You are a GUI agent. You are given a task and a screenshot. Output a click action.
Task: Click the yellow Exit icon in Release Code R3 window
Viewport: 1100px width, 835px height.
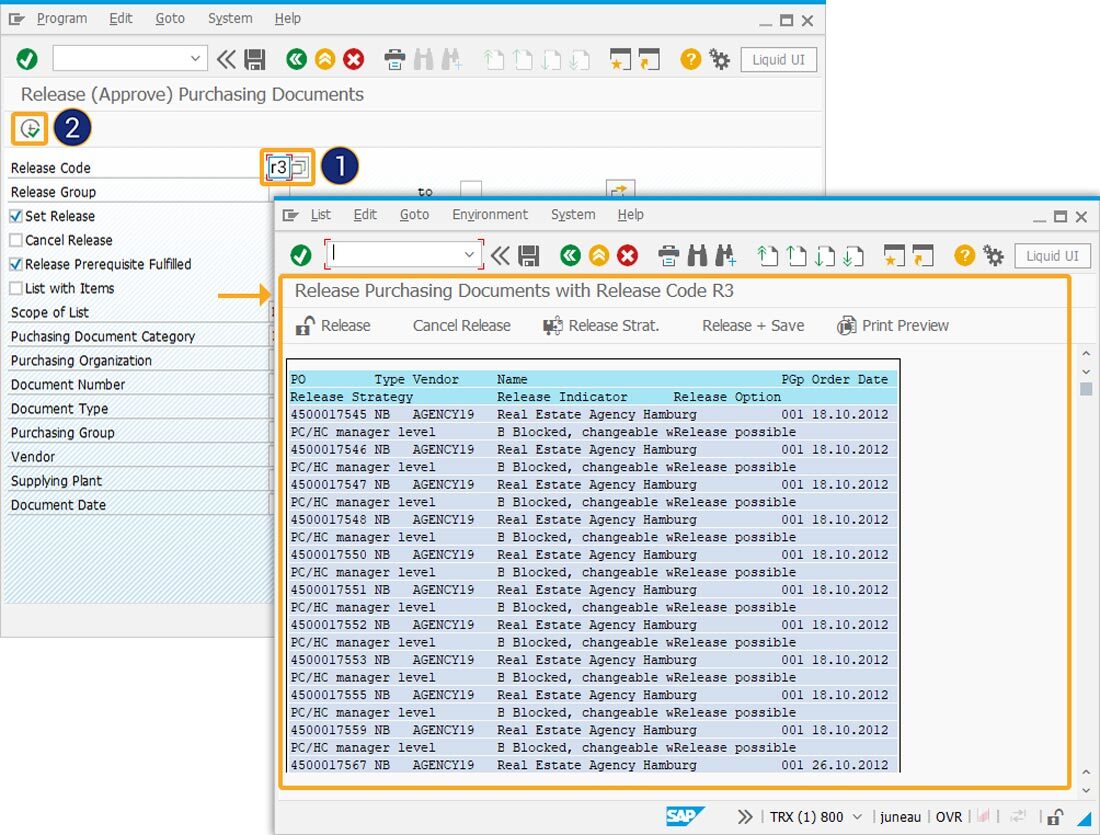click(x=599, y=255)
